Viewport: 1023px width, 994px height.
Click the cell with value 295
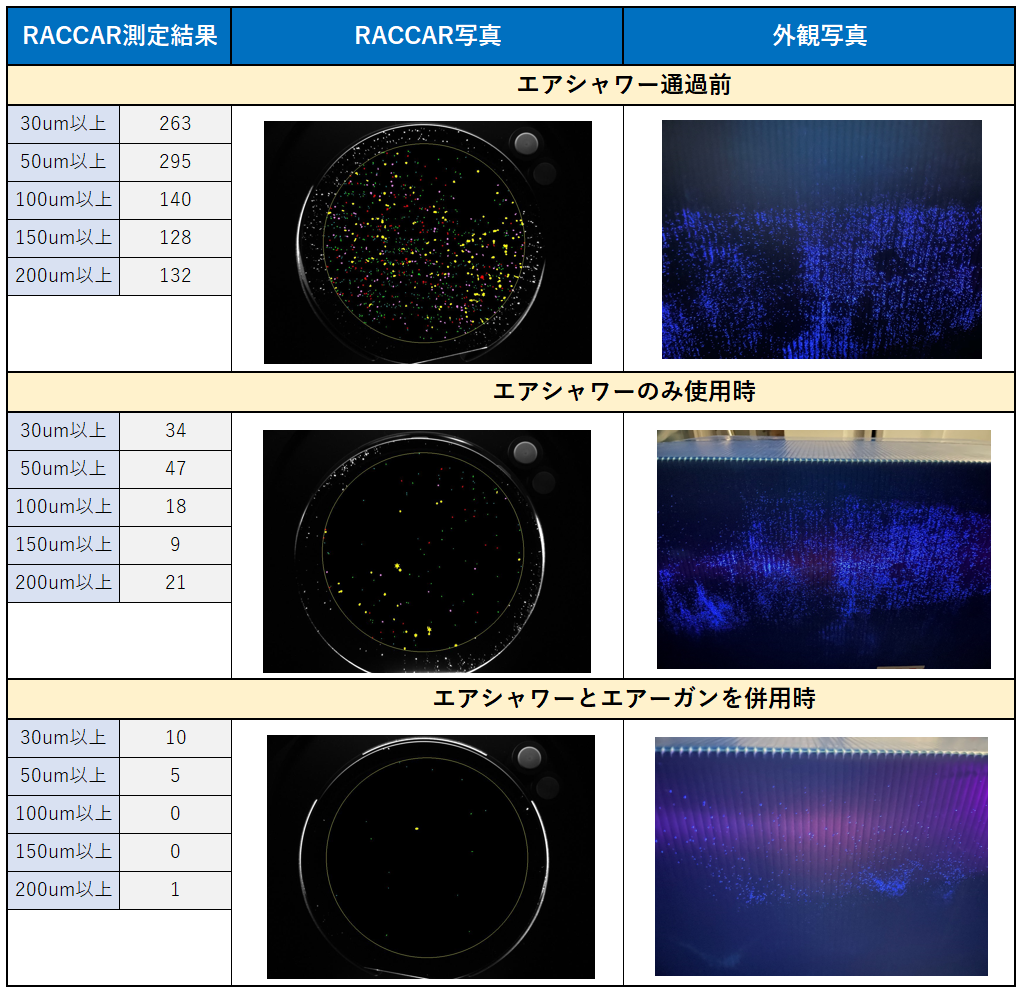(x=175, y=162)
